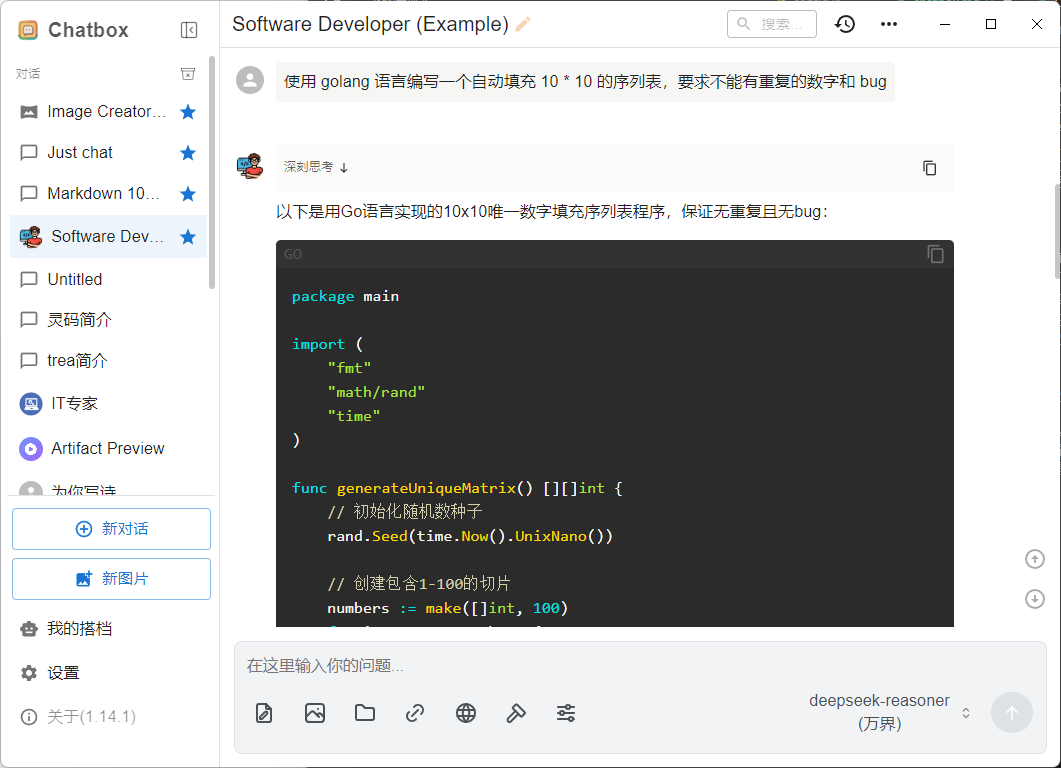Click the Chatbox logo icon
The width and height of the screenshot is (1061, 768).
tap(28, 30)
